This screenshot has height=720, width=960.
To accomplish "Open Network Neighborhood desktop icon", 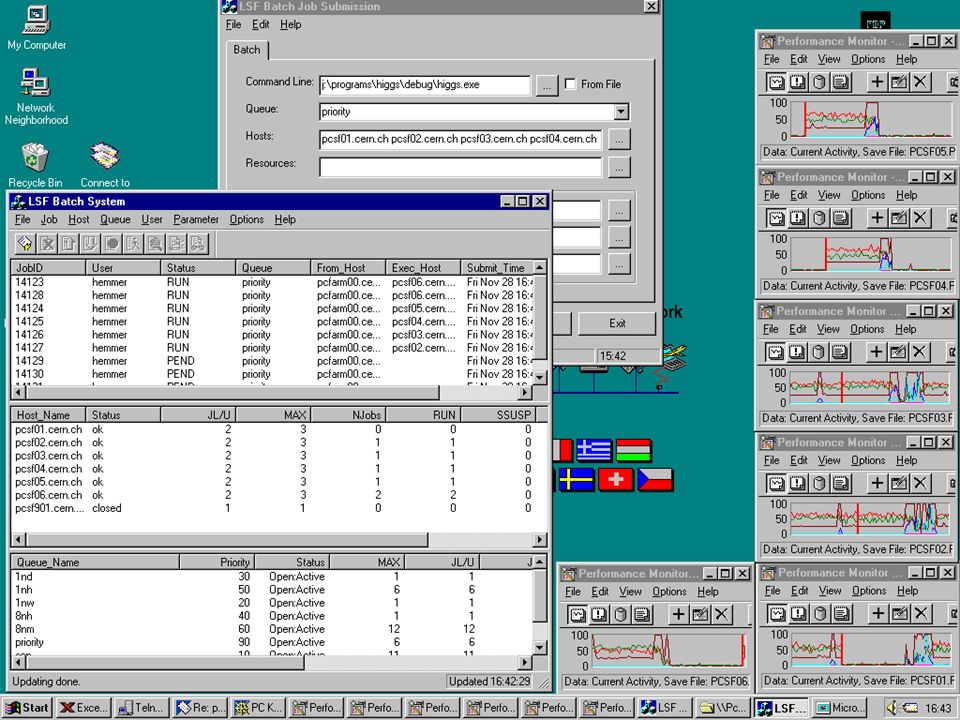I will pos(36,97).
